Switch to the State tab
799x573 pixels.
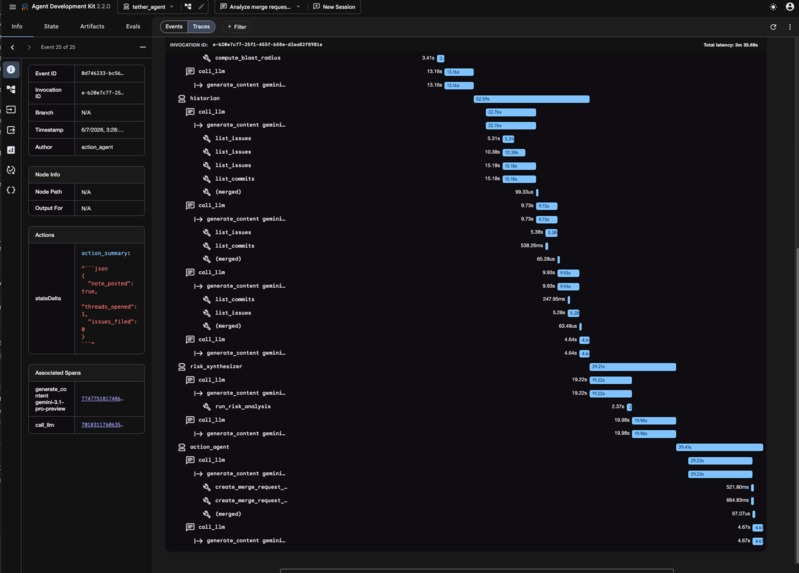[51, 27]
